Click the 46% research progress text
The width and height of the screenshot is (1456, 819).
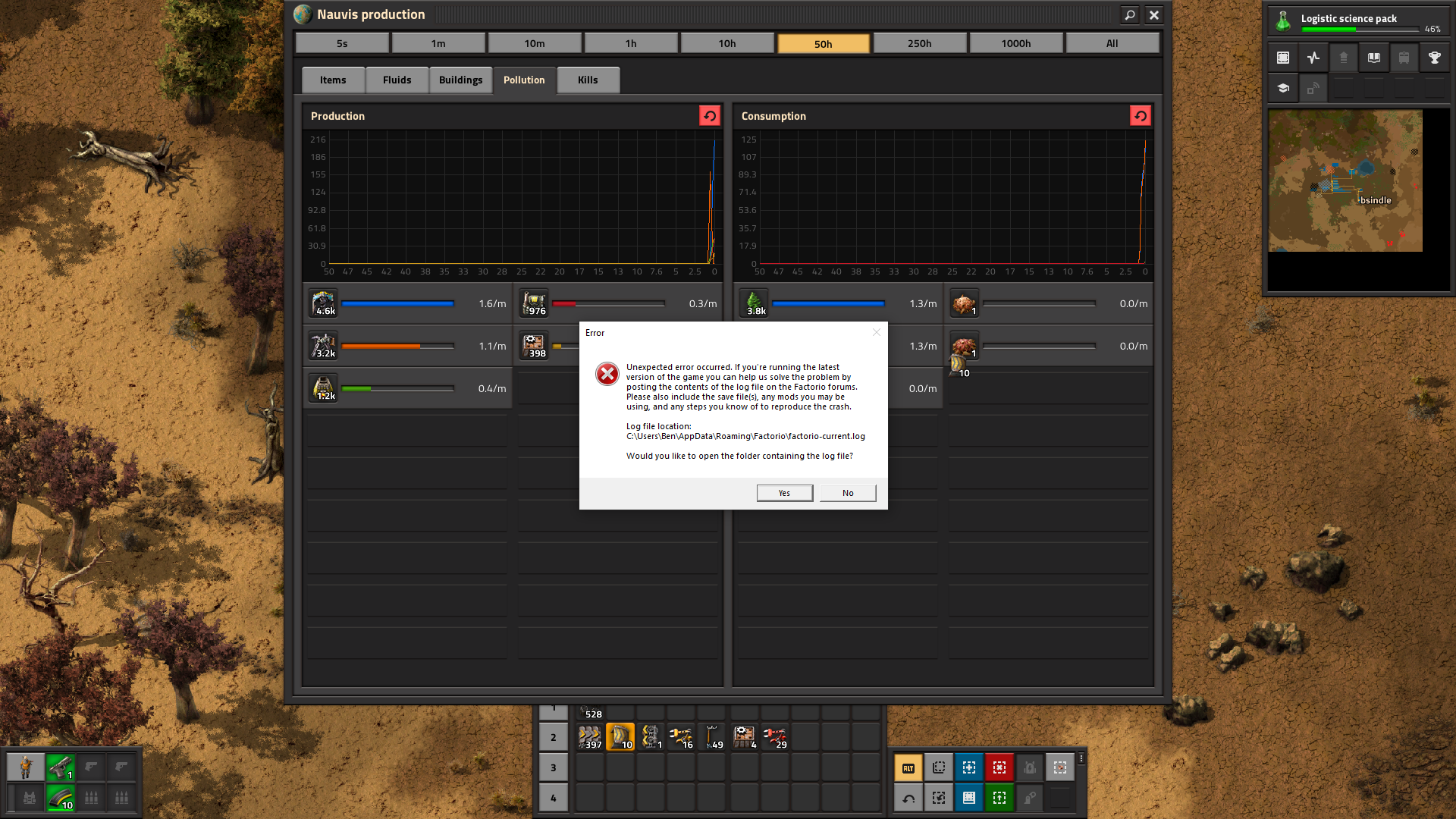click(1432, 30)
